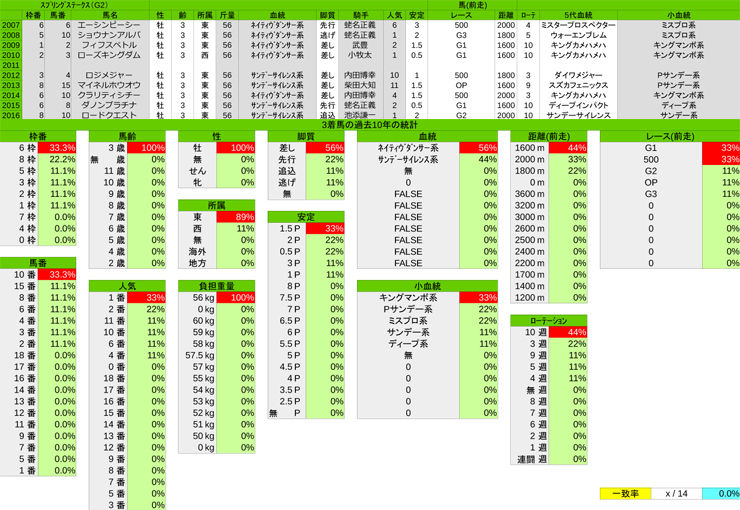Select jockey 武豊 cell
Image resolution: width=740 pixels, height=510 pixels.
click(x=360, y=45)
